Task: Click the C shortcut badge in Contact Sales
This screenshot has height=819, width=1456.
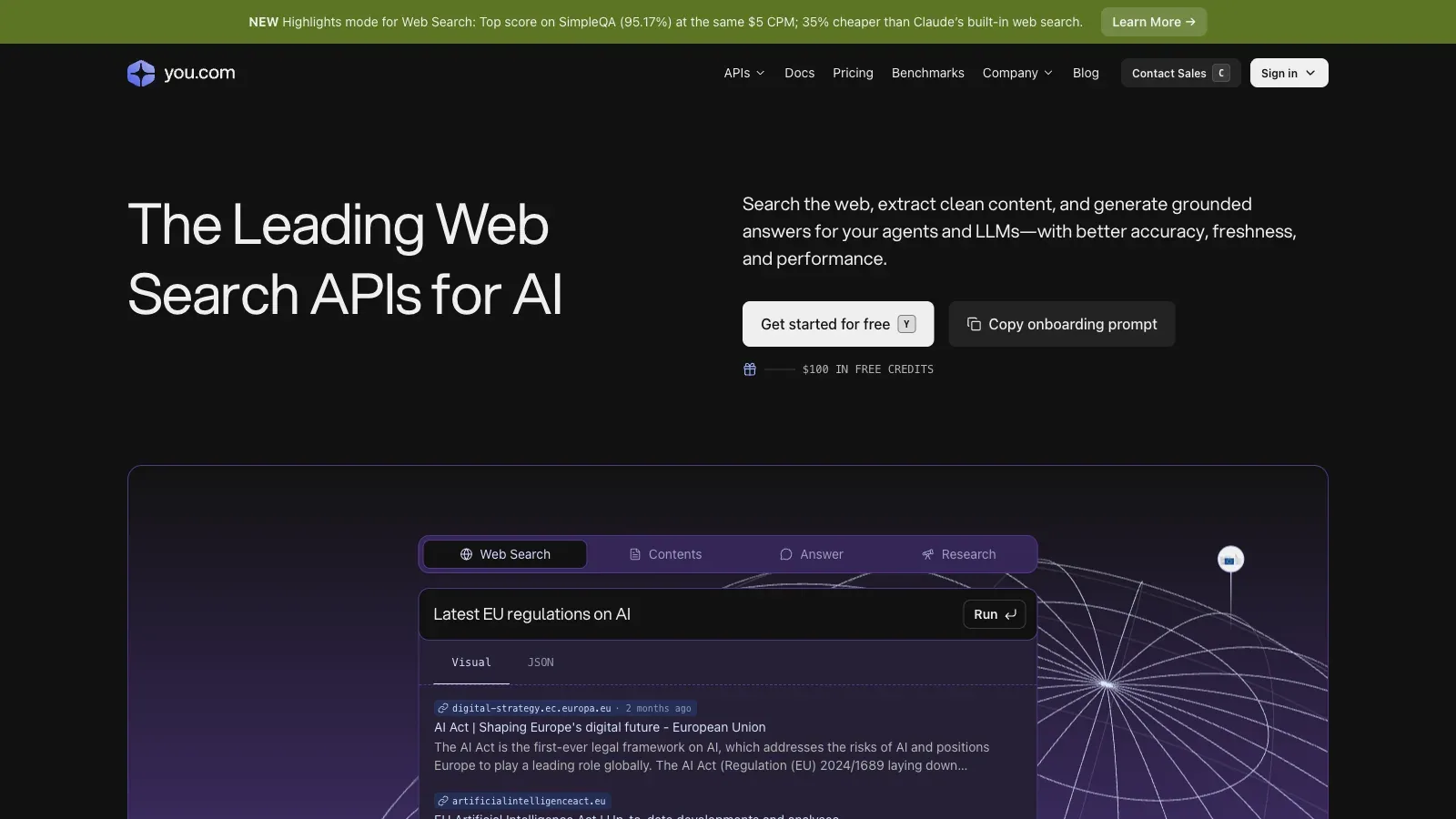Action: (x=1221, y=73)
